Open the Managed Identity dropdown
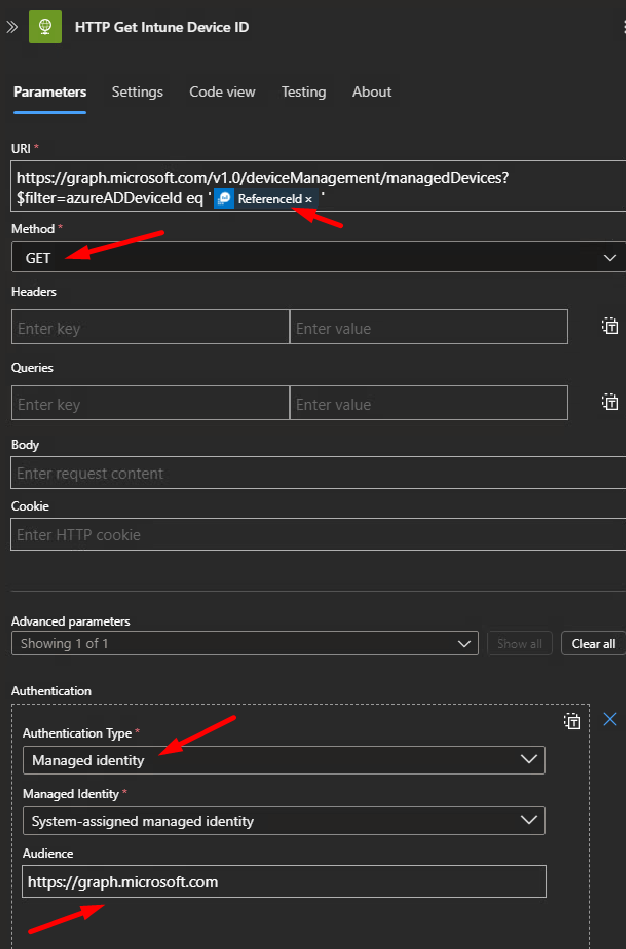This screenshot has width=626, height=949. 284,821
